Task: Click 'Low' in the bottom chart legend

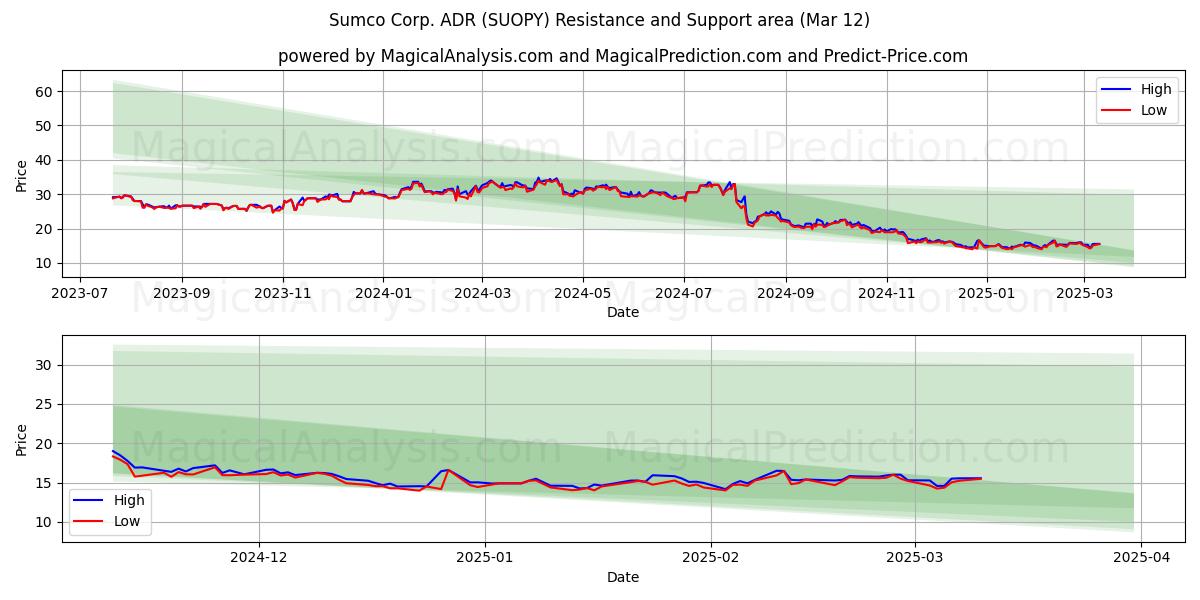Action: pos(127,521)
